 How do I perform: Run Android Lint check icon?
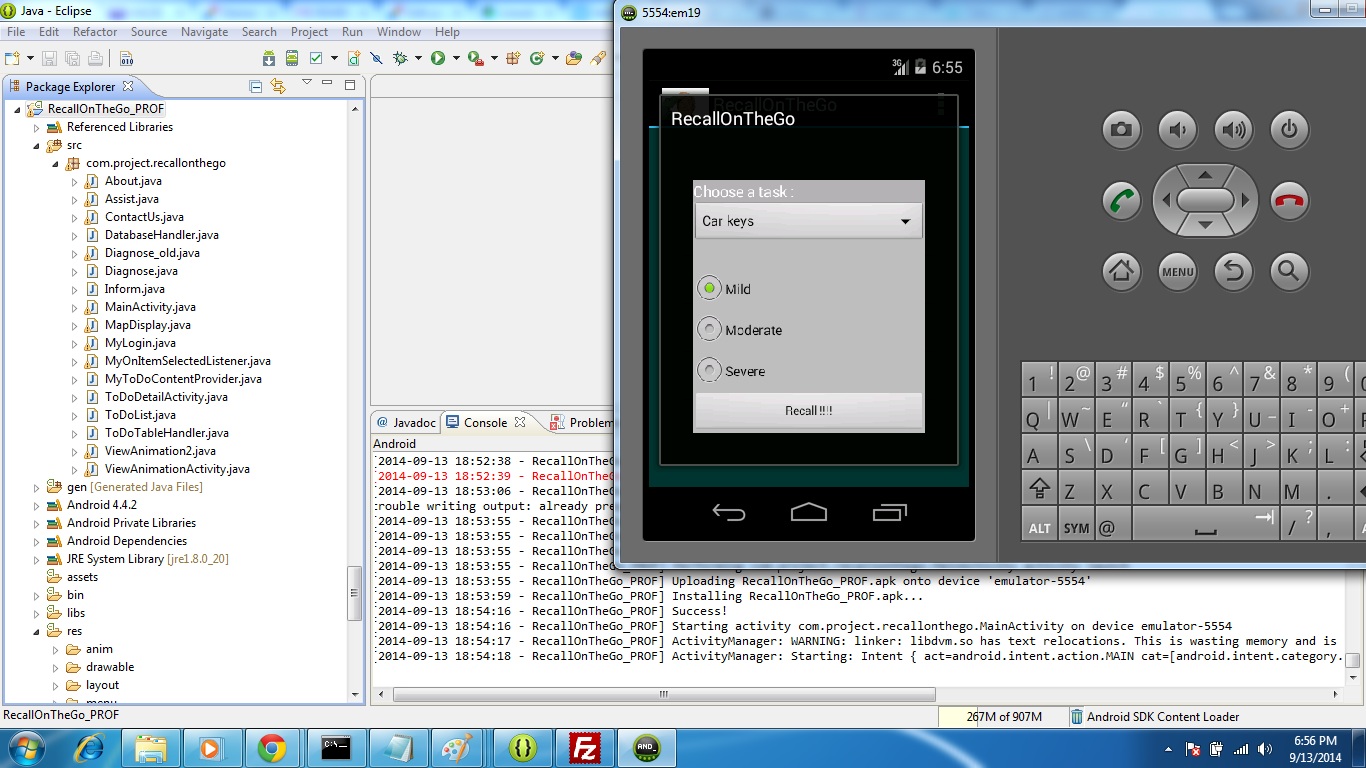tap(316, 58)
